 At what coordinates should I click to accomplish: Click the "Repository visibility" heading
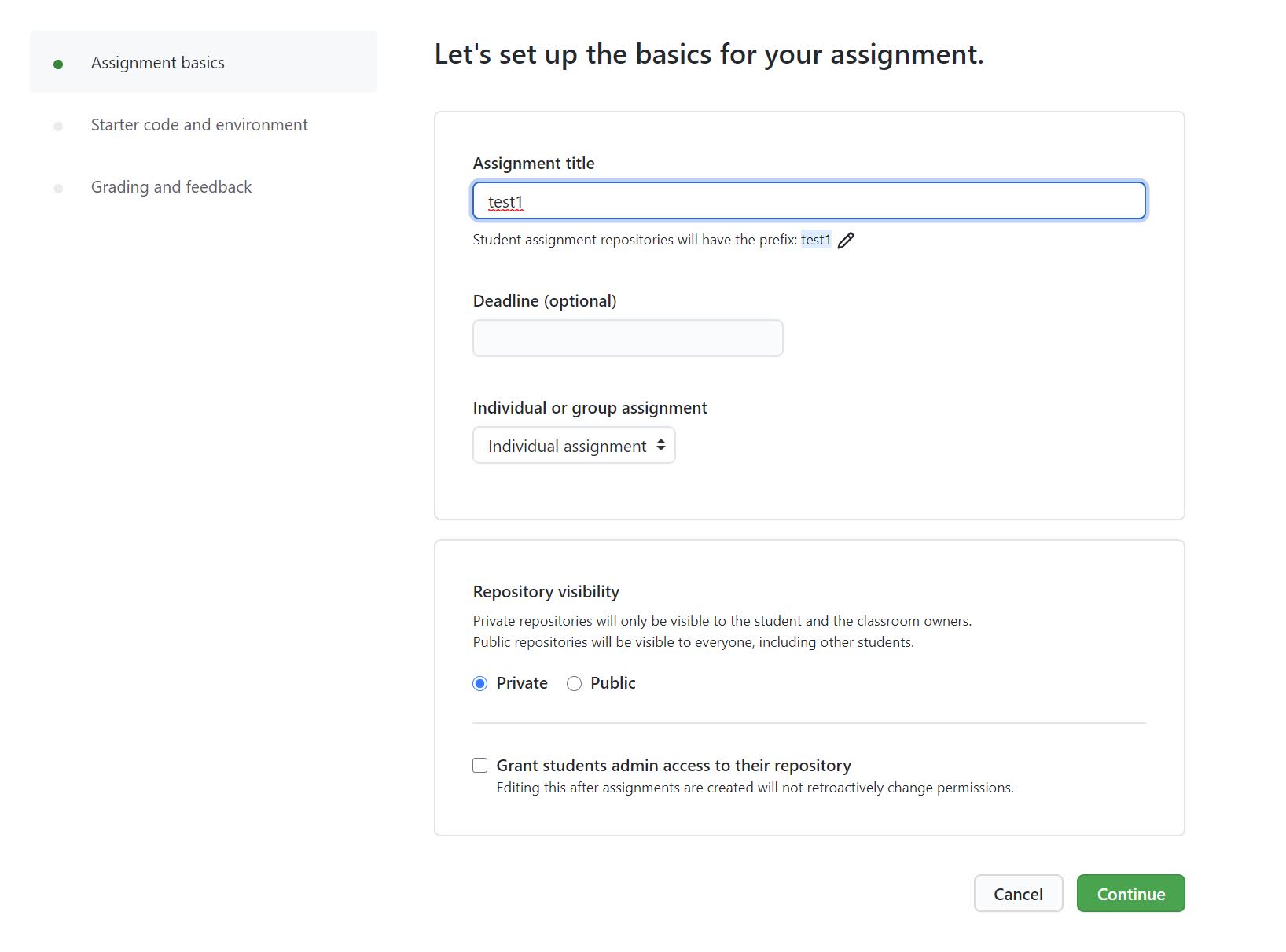pos(546,592)
